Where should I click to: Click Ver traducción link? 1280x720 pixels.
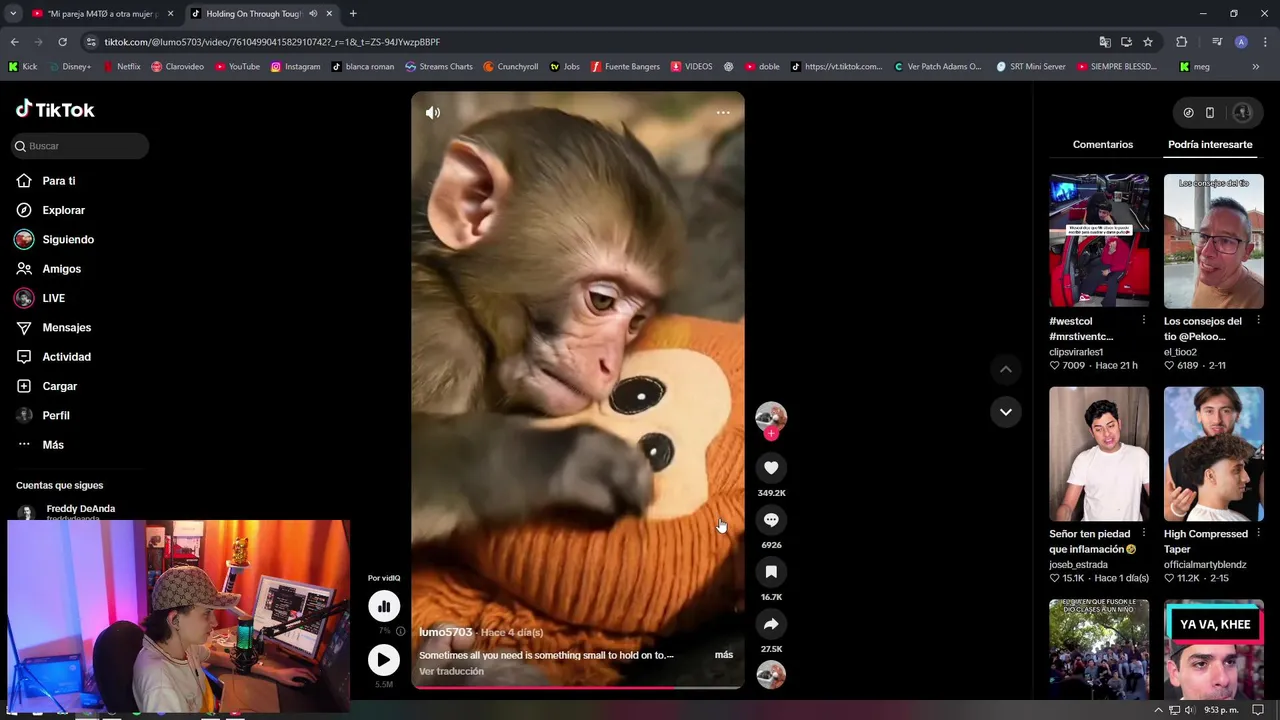(x=451, y=671)
